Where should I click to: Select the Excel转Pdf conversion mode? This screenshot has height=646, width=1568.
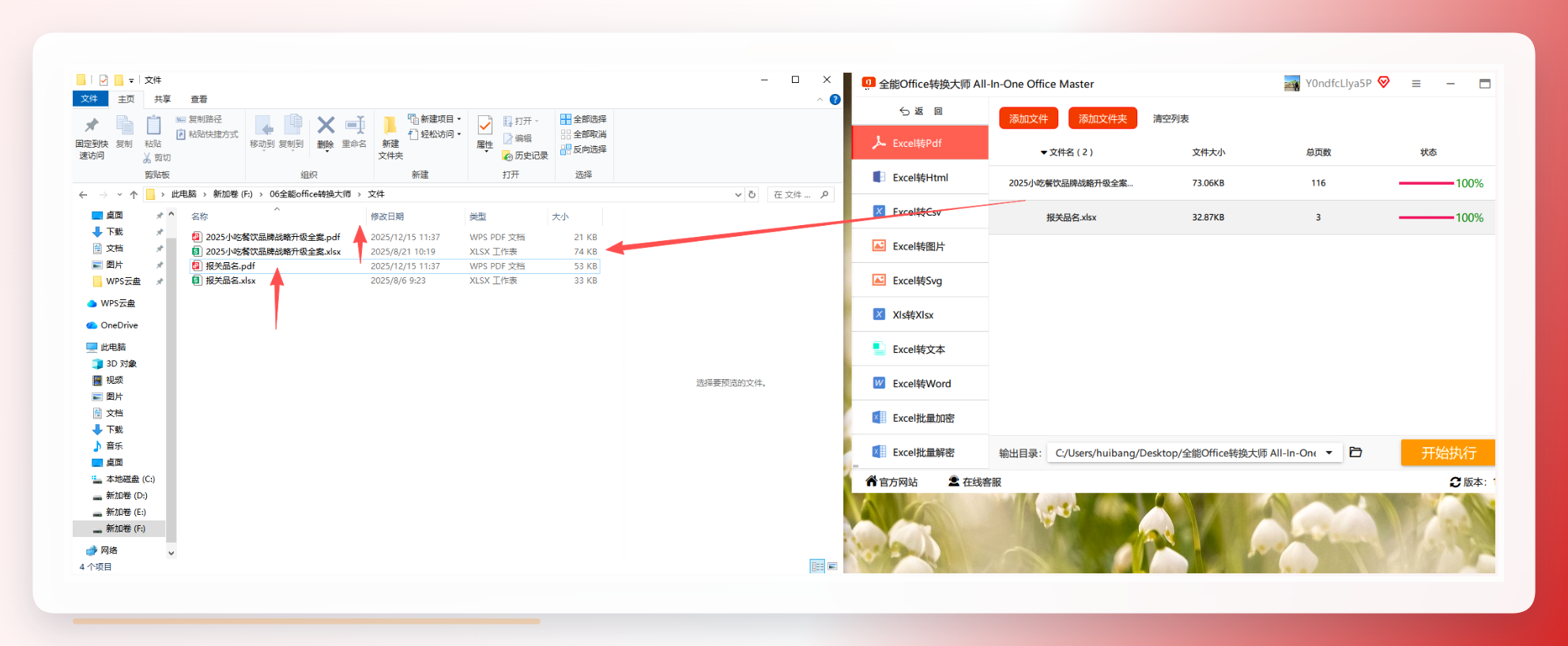920,143
